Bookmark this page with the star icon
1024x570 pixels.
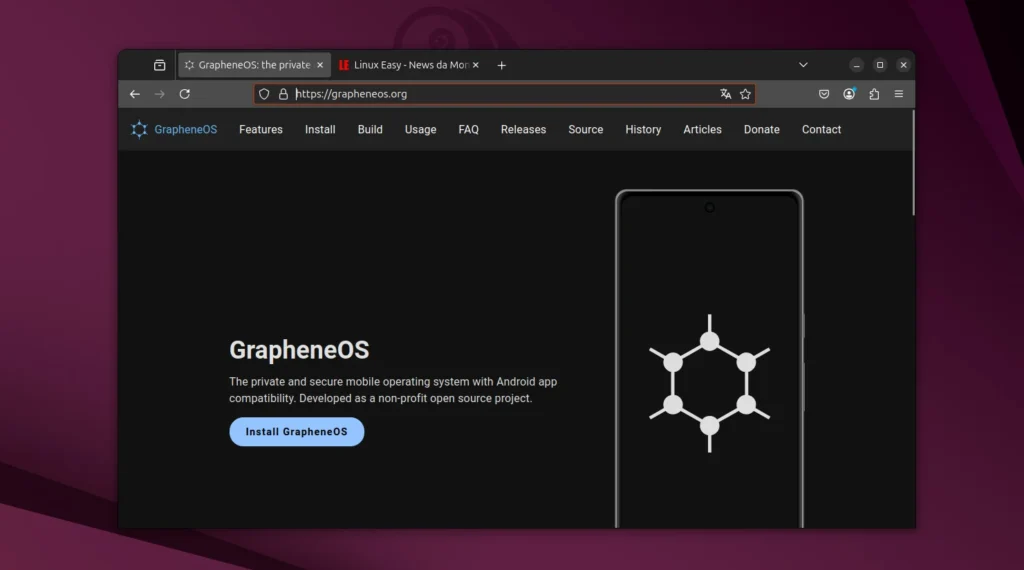[x=745, y=94]
